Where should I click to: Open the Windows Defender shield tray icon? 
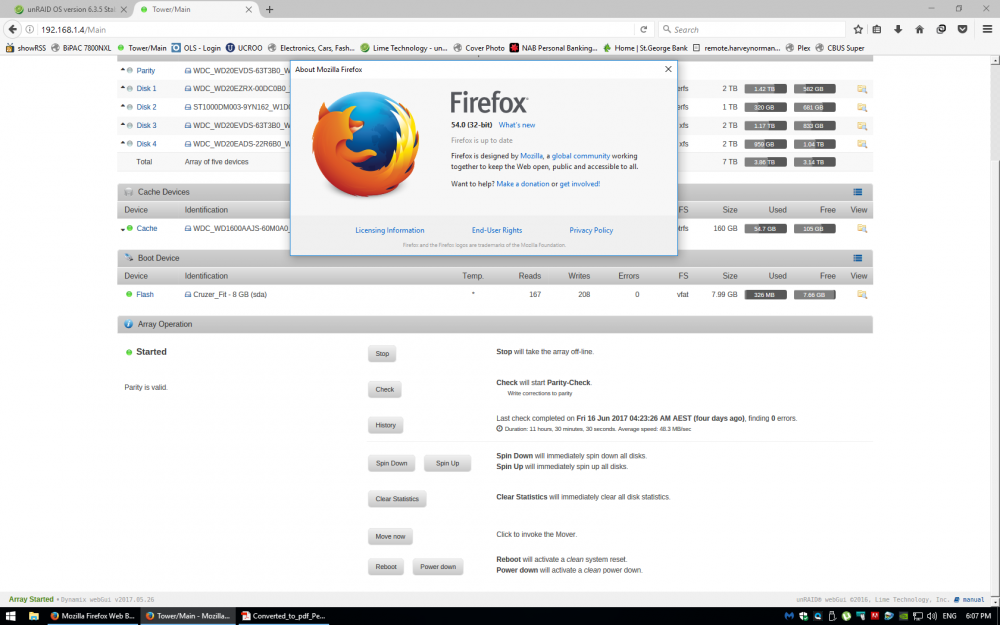click(x=804, y=616)
